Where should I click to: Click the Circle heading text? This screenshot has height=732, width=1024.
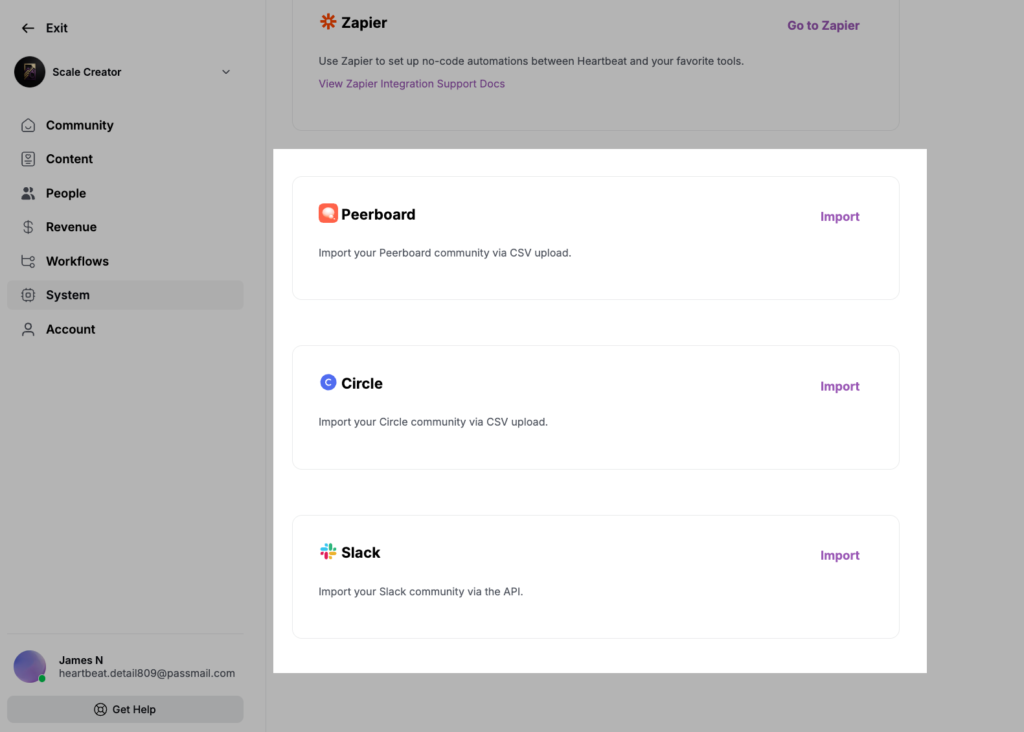coord(362,383)
